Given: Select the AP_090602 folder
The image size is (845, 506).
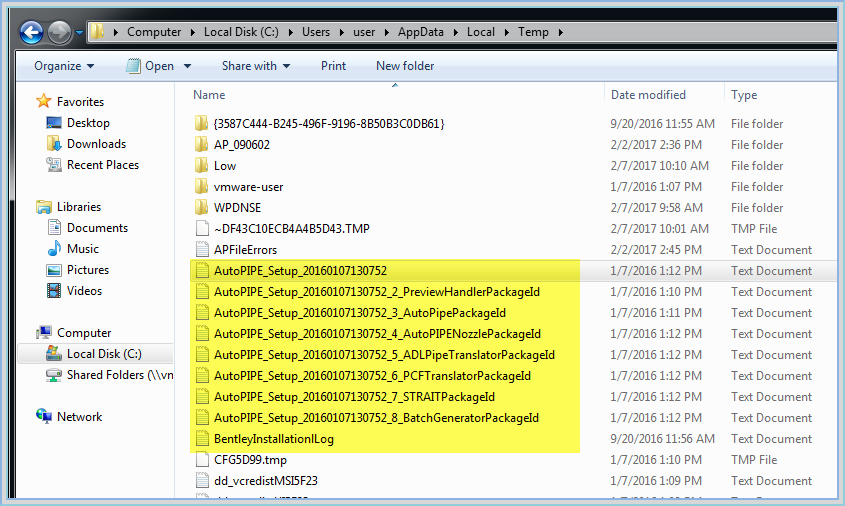Looking at the screenshot, I should point(241,145).
